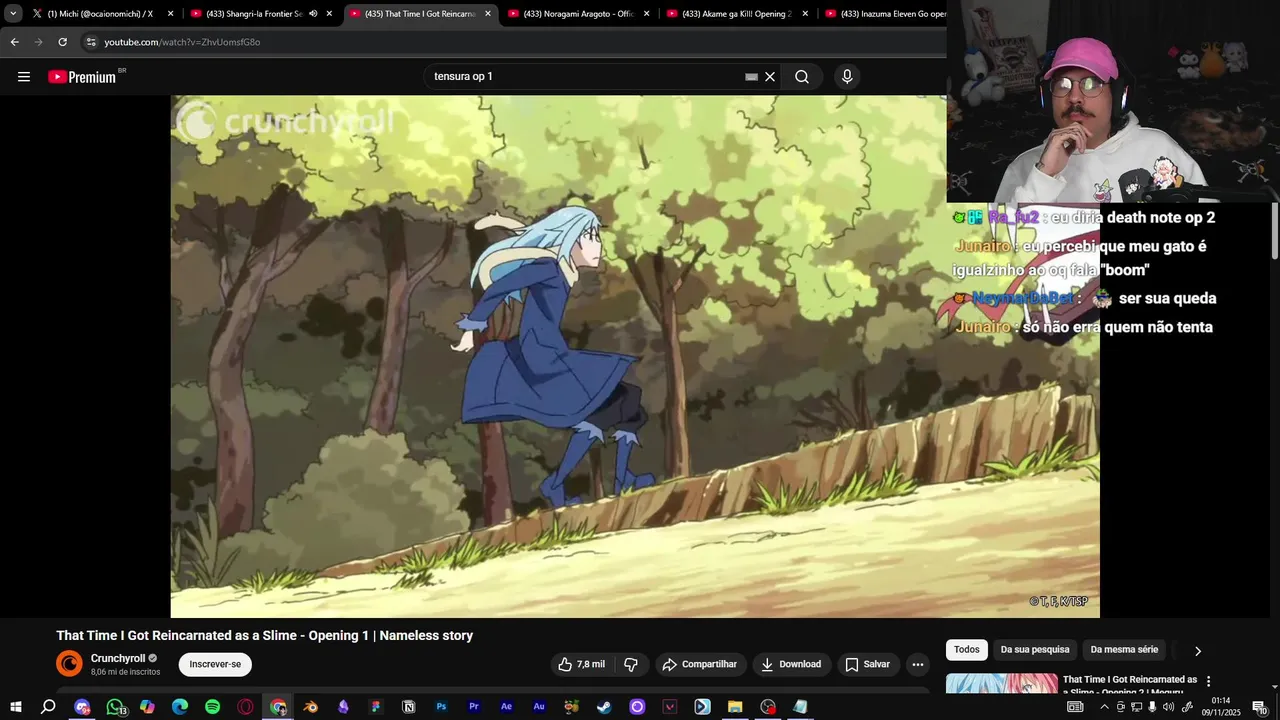View site information icon beside the URL

coord(91,42)
